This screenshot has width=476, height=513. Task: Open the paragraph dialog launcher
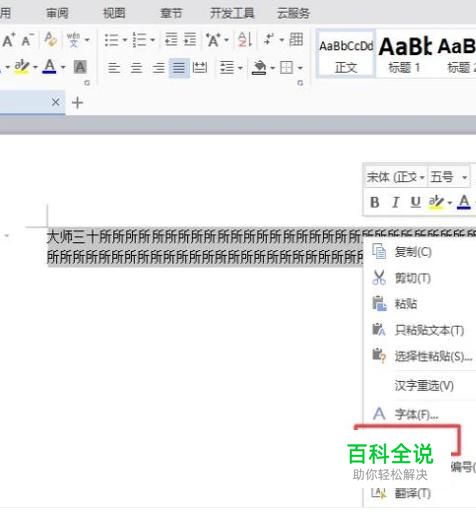click(x=300, y=83)
